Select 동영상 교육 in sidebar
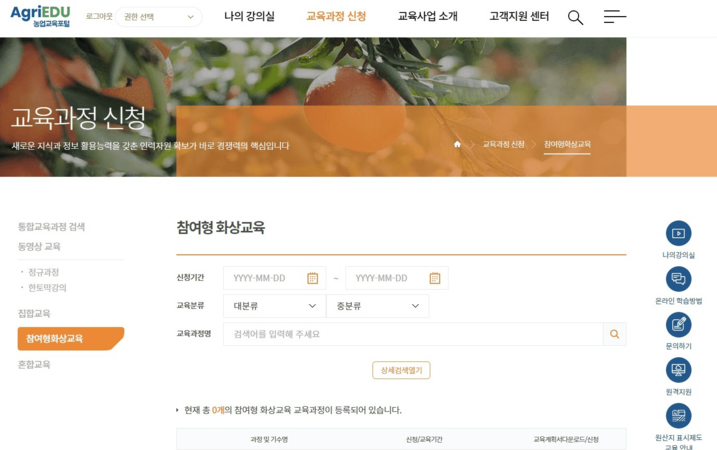The width and height of the screenshot is (717, 450). (39, 246)
